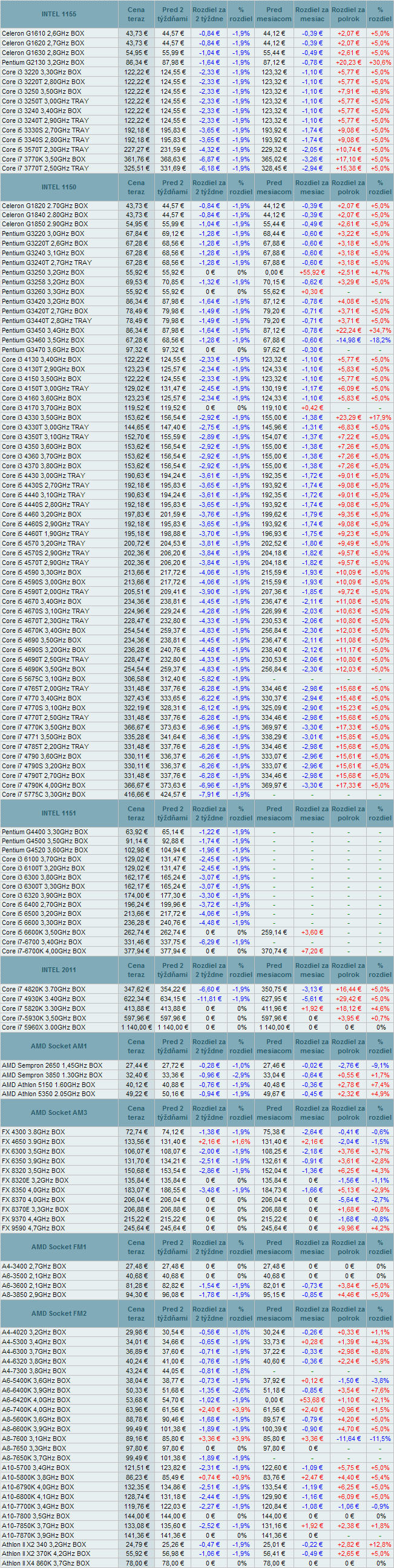Image resolution: width=394 pixels, height=1568 pixels.
Task: Click '+55,92 €' in Pentium G3250 row
Action: pos(312,272)
